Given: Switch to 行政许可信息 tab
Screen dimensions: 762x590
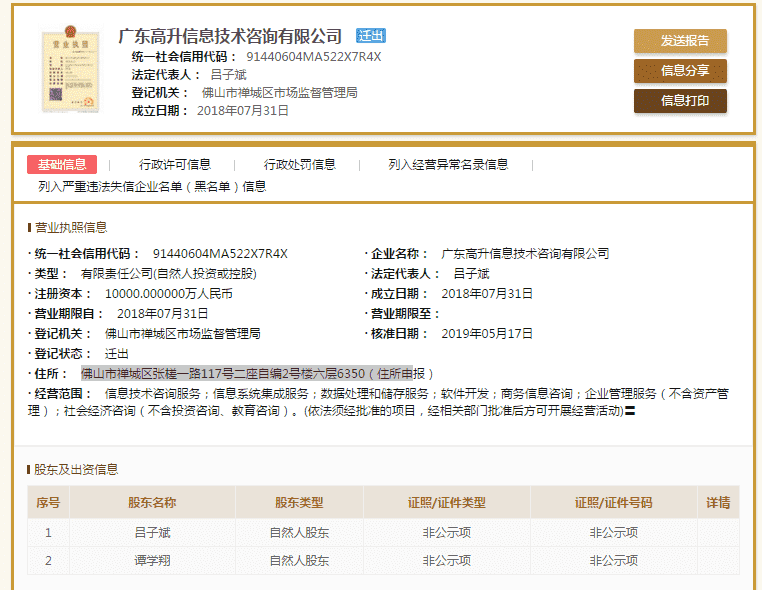Looking at the screenshot, I should click(x=174, y=165).
